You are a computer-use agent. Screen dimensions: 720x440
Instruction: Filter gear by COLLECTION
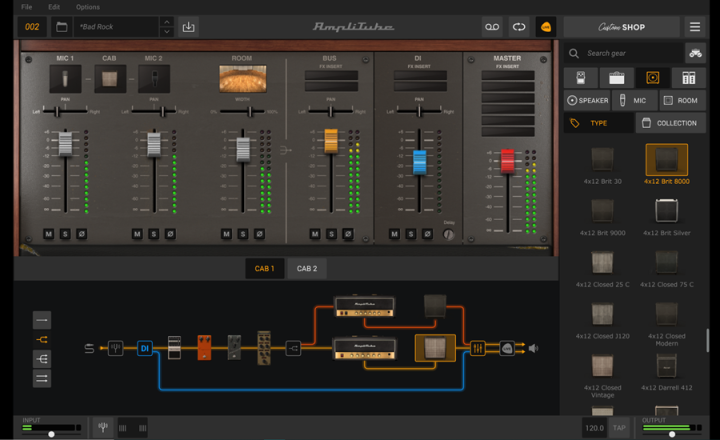click(670, 123)
